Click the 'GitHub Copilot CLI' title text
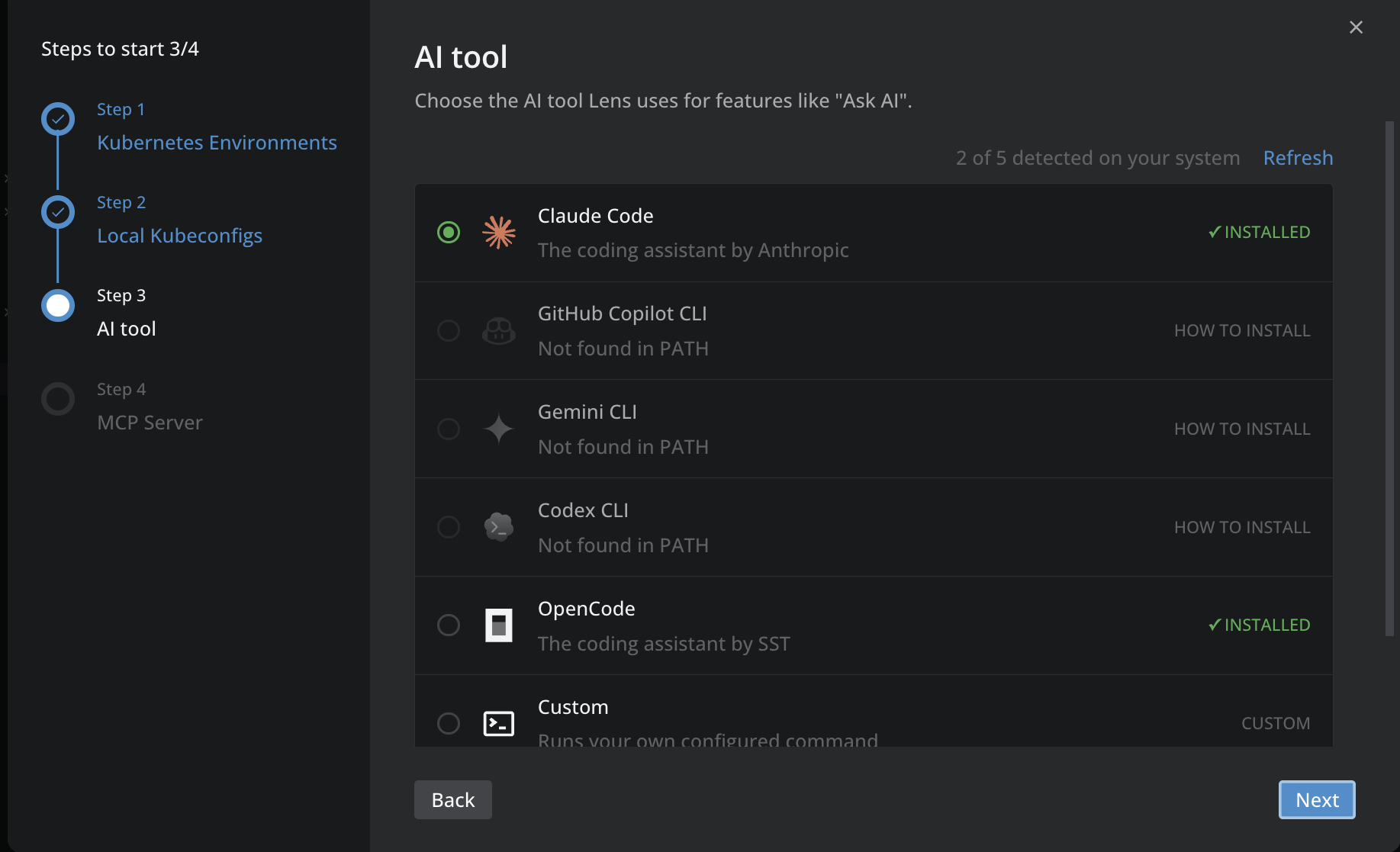Screen dimensions: 1400x852 point(622,313)
